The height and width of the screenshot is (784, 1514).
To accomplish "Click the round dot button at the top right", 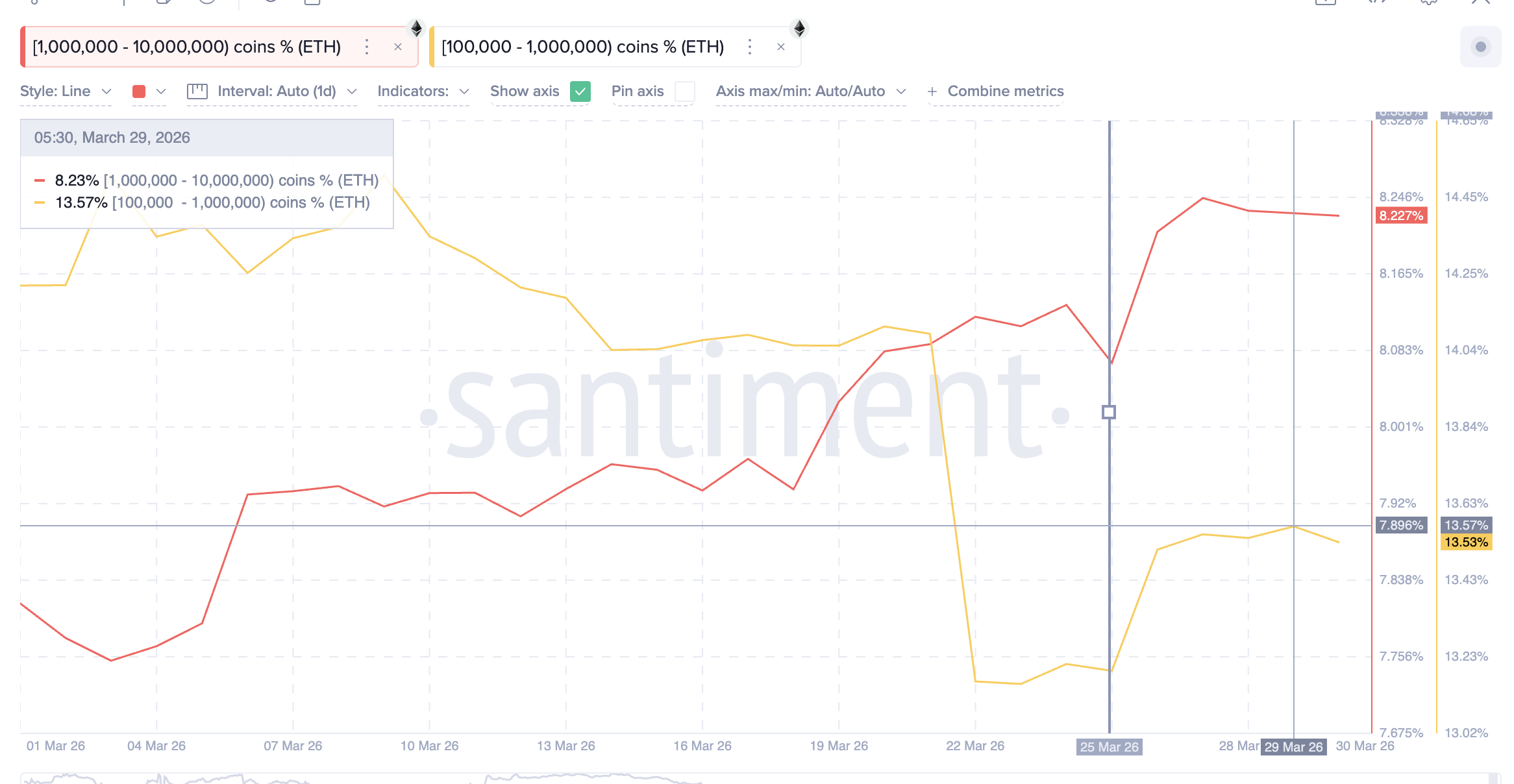I will [x=1480, y=47].
